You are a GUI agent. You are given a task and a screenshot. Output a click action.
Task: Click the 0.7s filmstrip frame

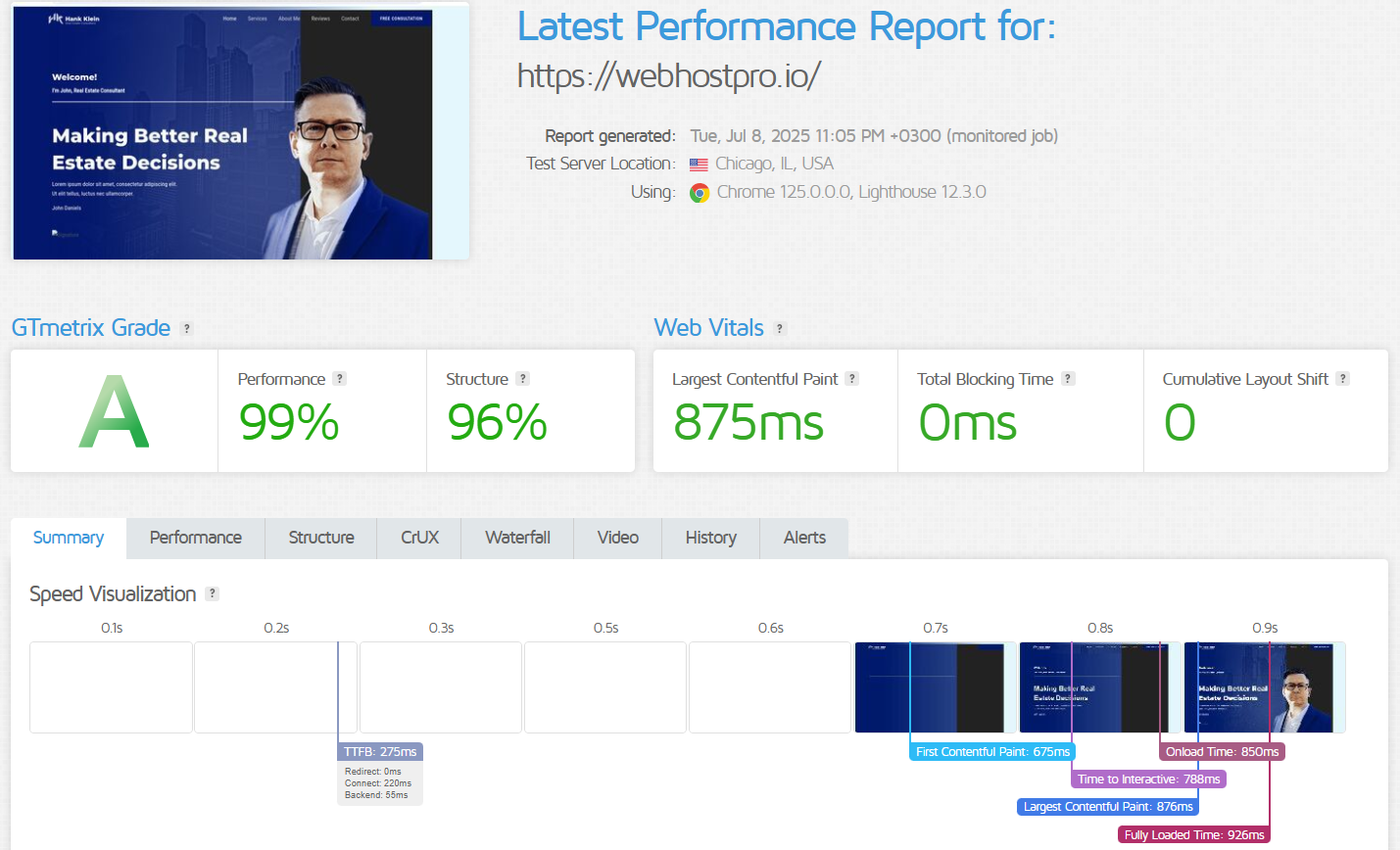[x=935, y=687]
